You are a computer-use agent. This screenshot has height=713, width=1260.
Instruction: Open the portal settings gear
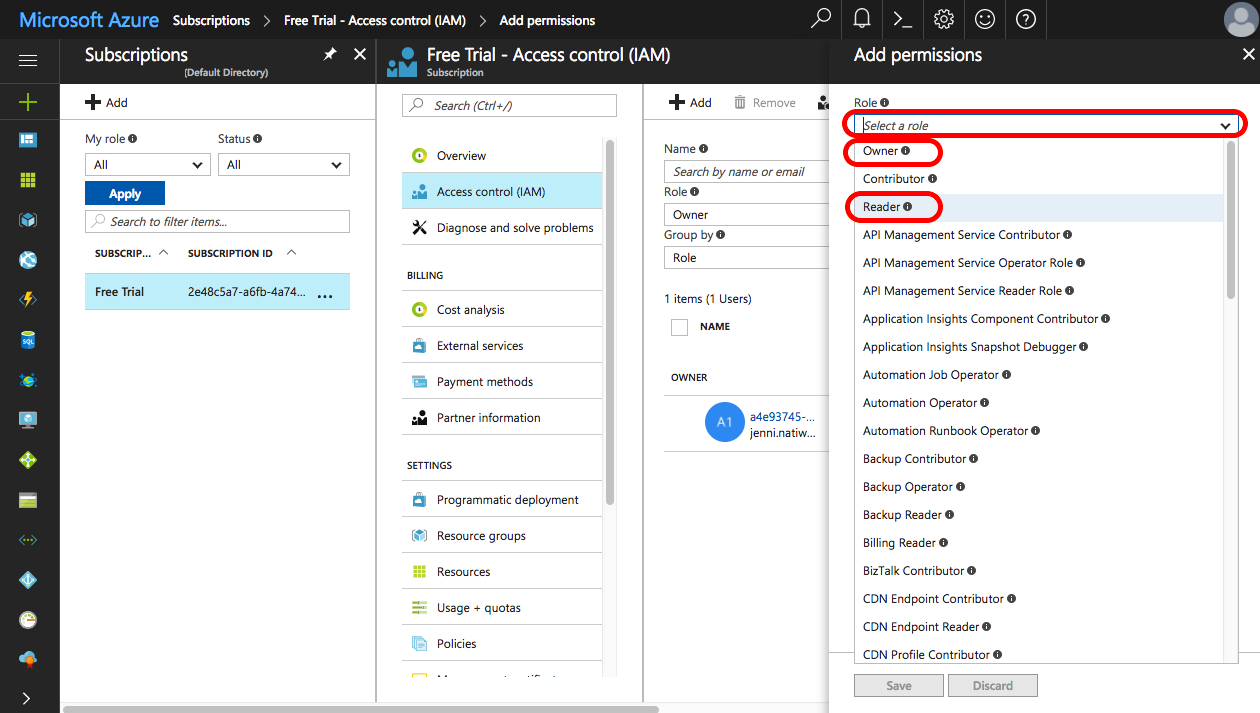tap(943, 19)
